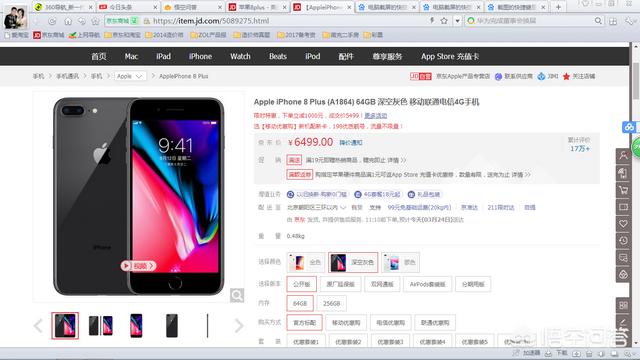Open the shopping cart sidebar icon
The image size is (640, 360).
pos(623,190)
